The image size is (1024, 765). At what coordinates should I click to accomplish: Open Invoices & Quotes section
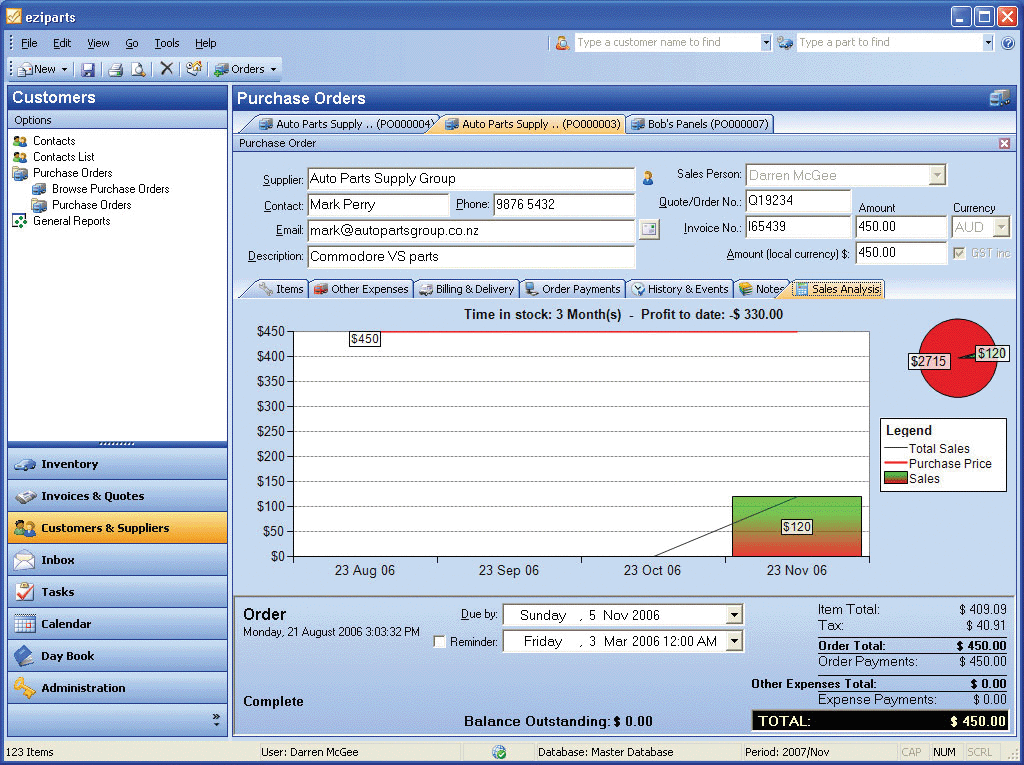point(118,496)
